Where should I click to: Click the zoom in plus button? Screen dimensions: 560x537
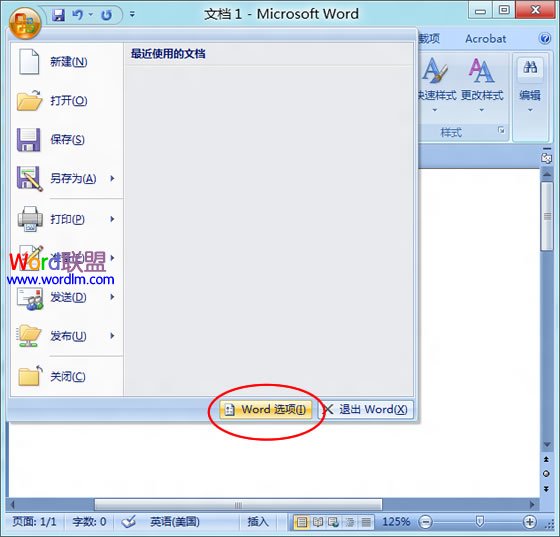point(530,522)
